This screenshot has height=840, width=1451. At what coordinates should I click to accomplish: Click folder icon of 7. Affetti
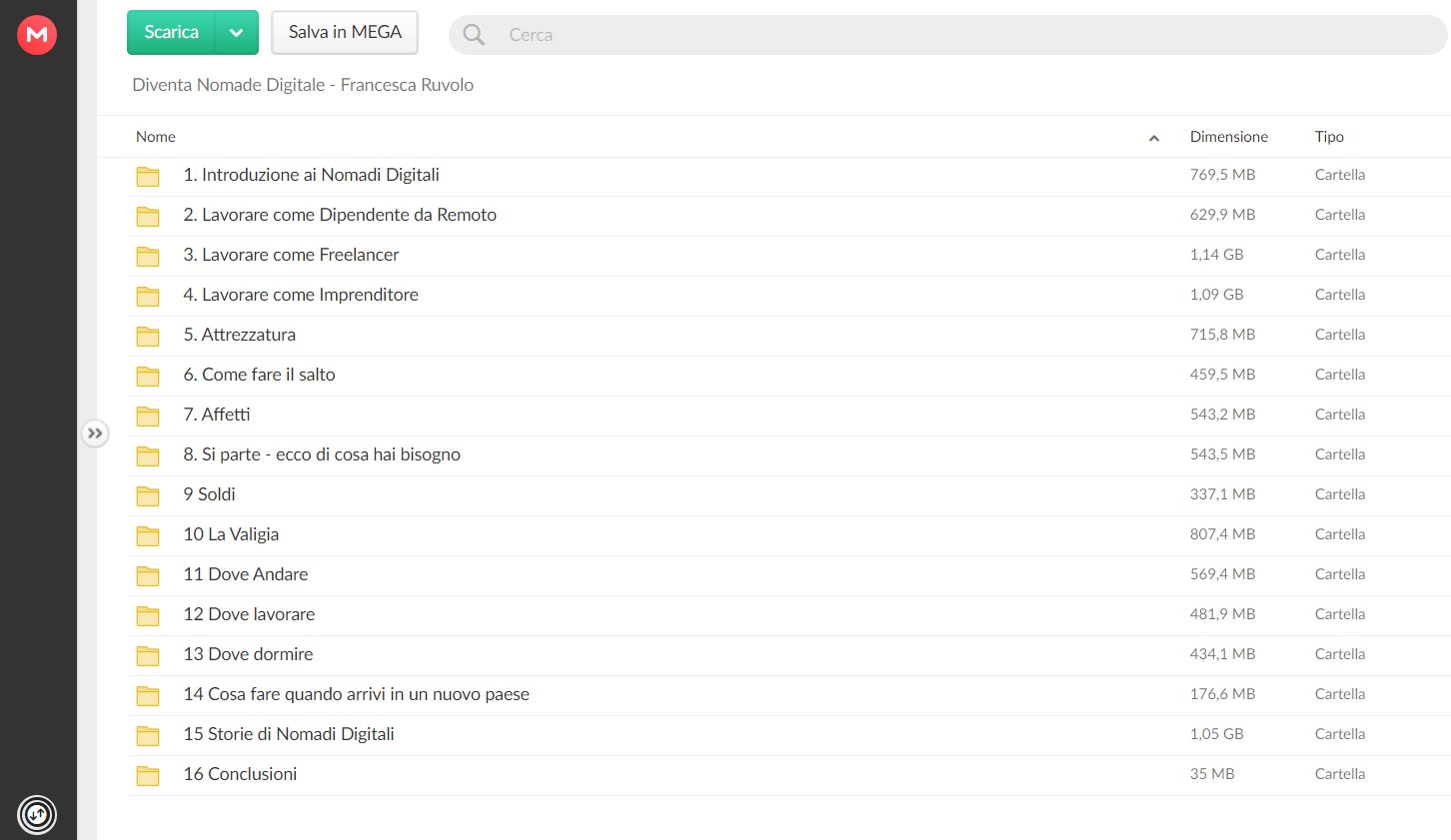click(148, 416)
